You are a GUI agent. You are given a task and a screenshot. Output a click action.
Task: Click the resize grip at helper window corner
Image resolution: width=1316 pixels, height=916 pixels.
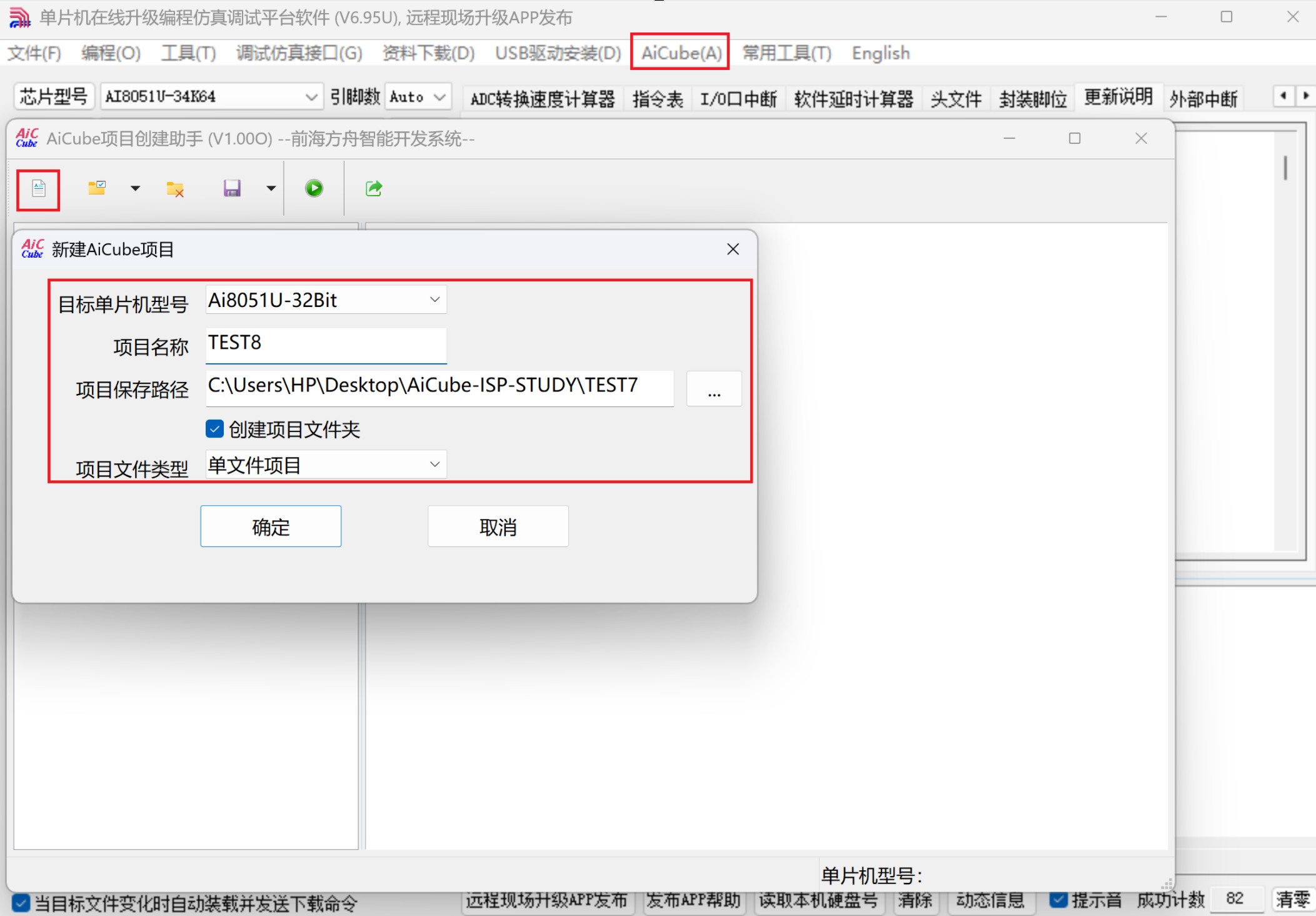(1167, 884)
